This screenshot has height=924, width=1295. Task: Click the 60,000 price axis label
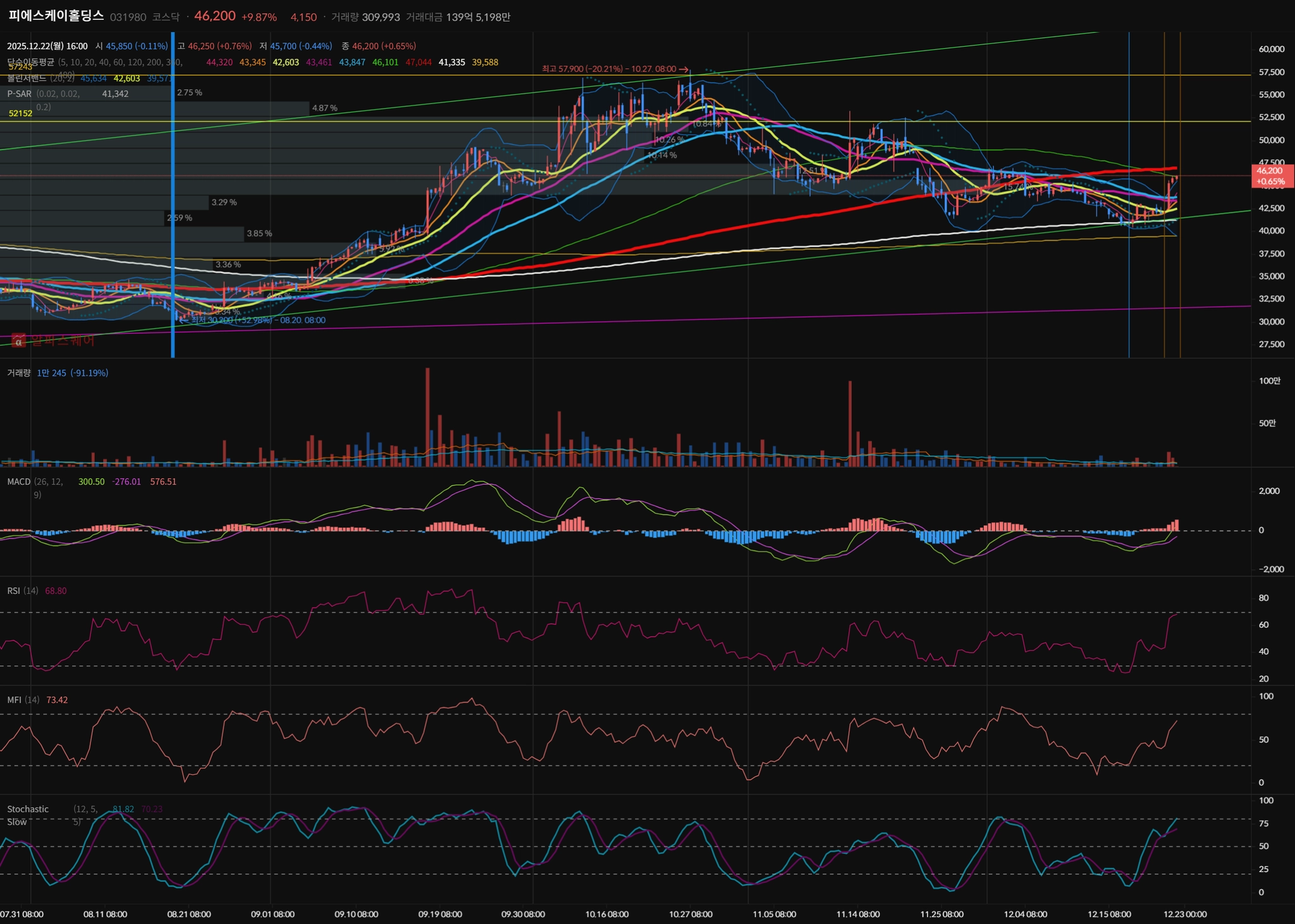click(x=1271, y=49)
